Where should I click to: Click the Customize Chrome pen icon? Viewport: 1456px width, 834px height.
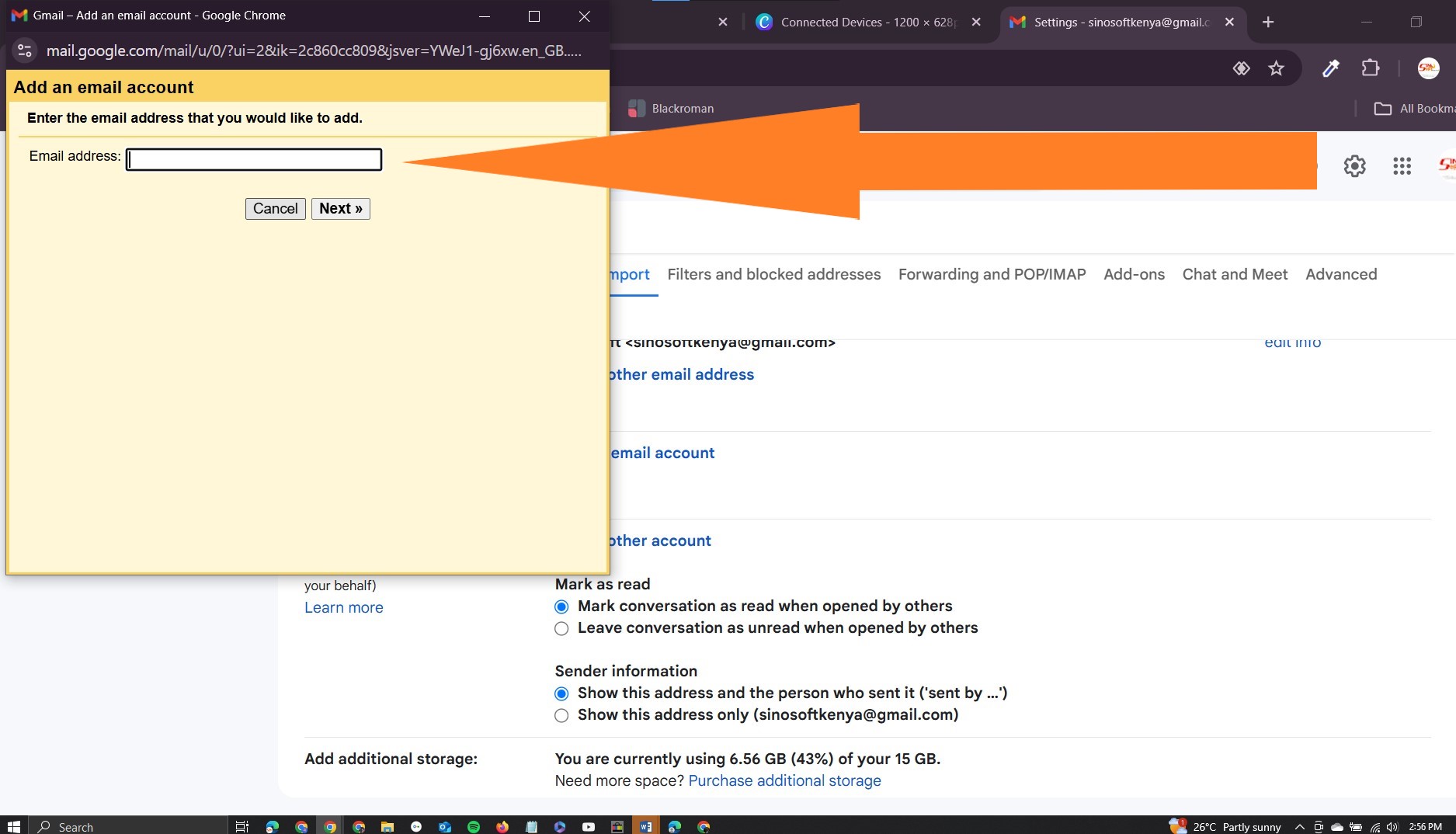(1330, 68)
